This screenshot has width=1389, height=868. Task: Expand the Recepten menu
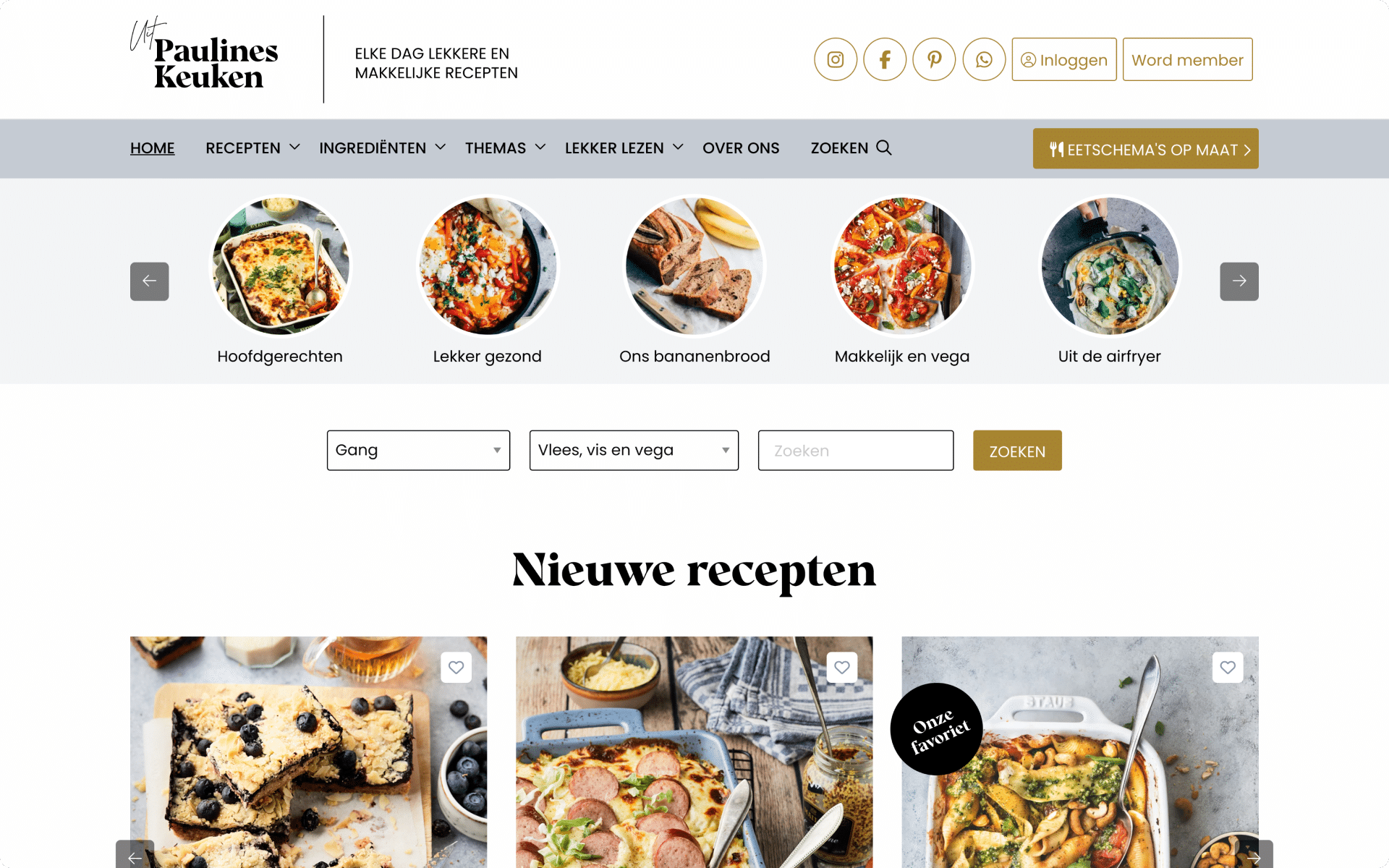point(252,148)
